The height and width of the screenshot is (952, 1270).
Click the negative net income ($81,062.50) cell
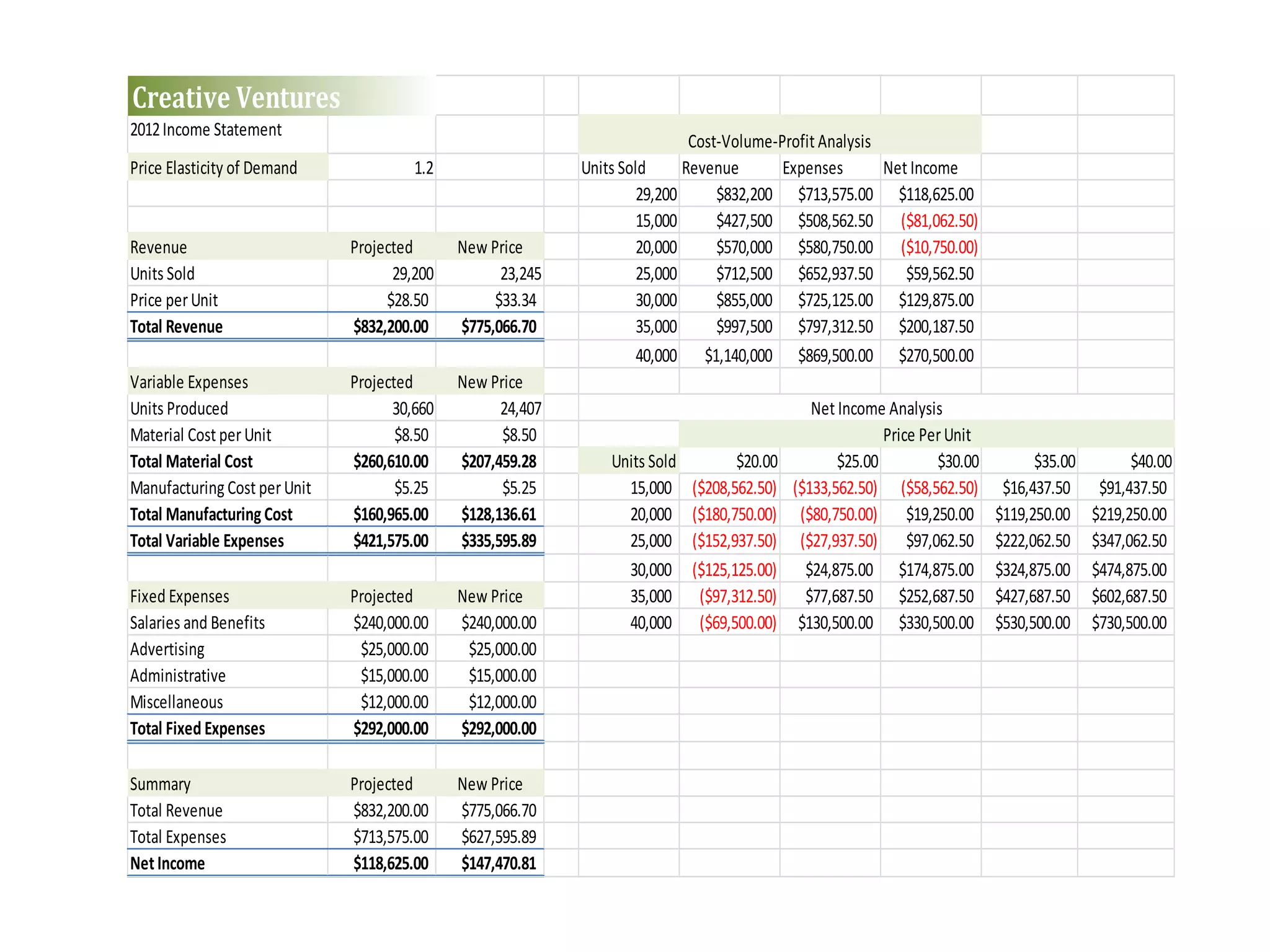(939, 221)
